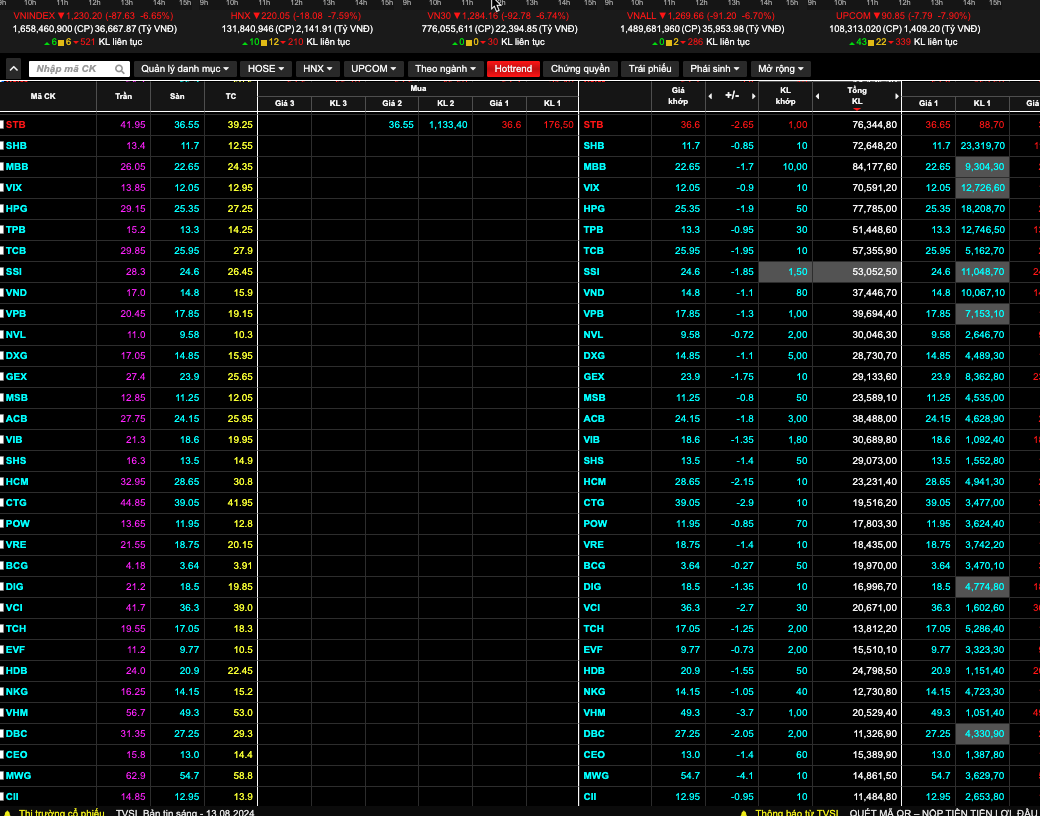
Task: Click the Trần column header
Action: pos(123,96)
